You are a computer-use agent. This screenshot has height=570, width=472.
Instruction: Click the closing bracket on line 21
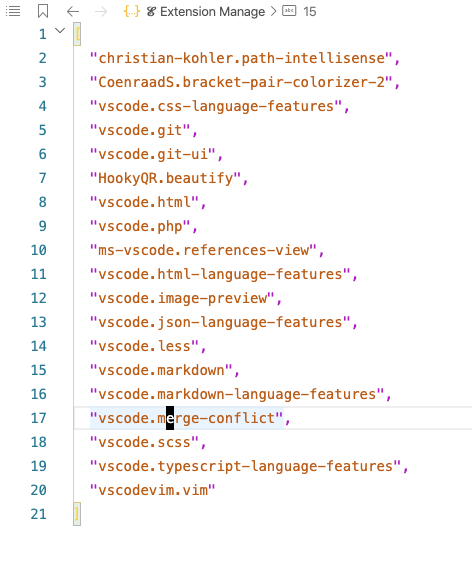tap(77, 514)
